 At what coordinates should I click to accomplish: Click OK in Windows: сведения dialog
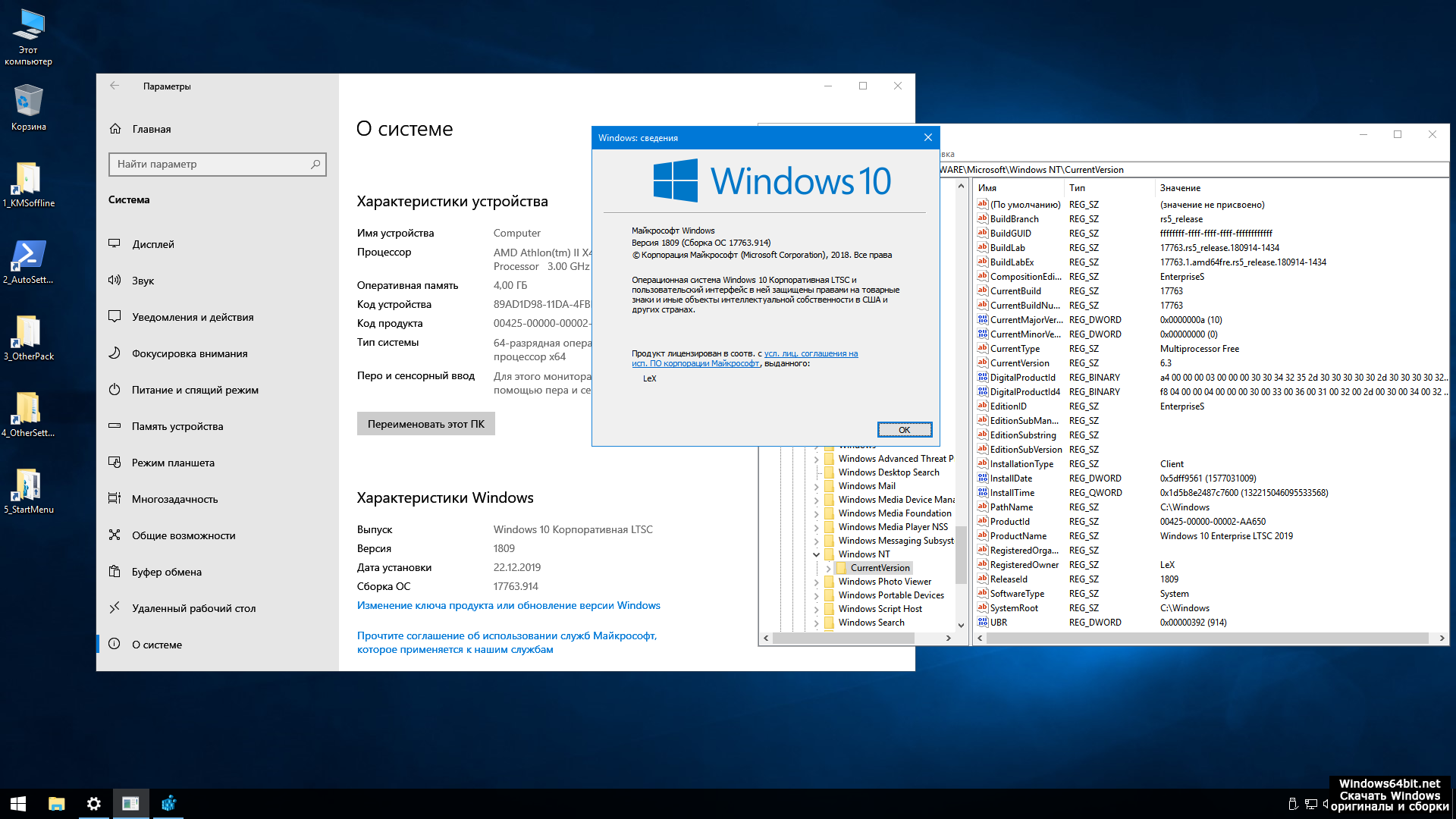coord(905,430)
